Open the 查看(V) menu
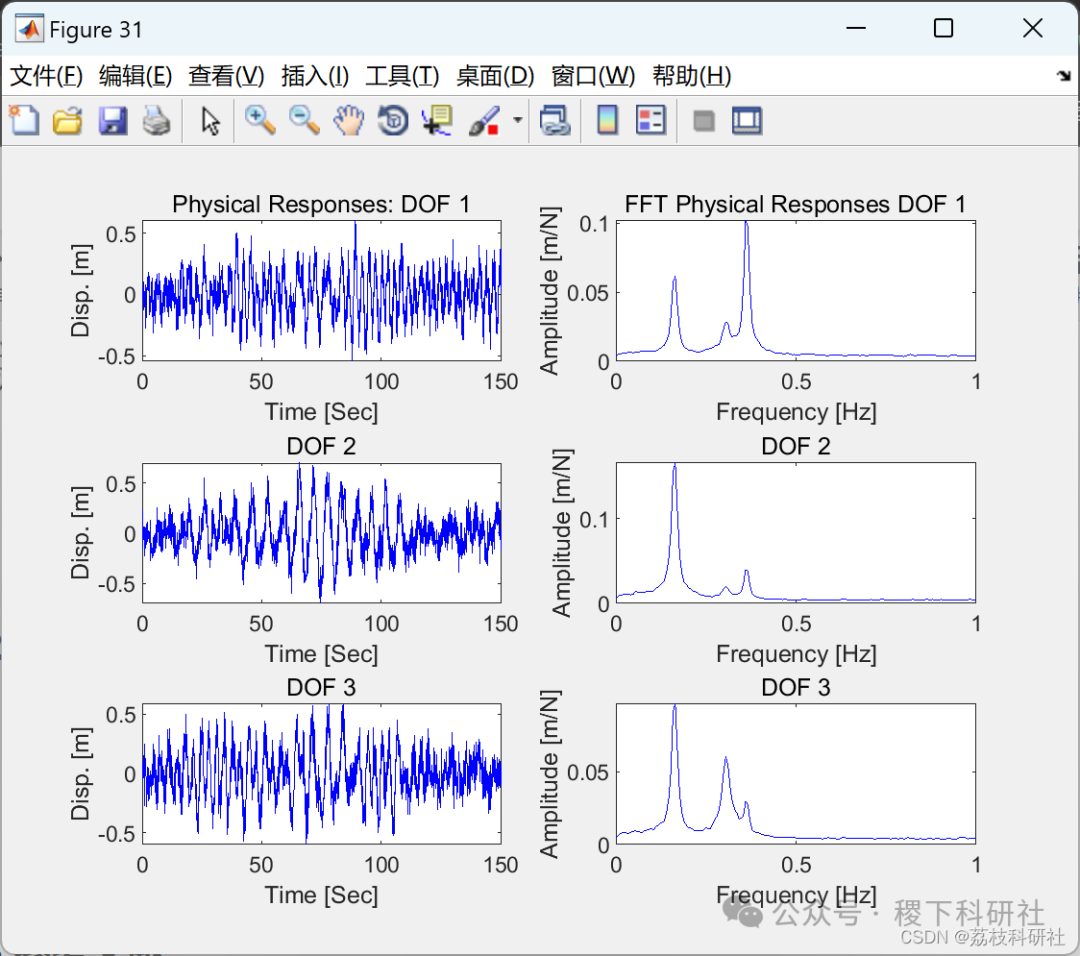Viewport: 1080px width, 956px height. (x=226, y=76)
